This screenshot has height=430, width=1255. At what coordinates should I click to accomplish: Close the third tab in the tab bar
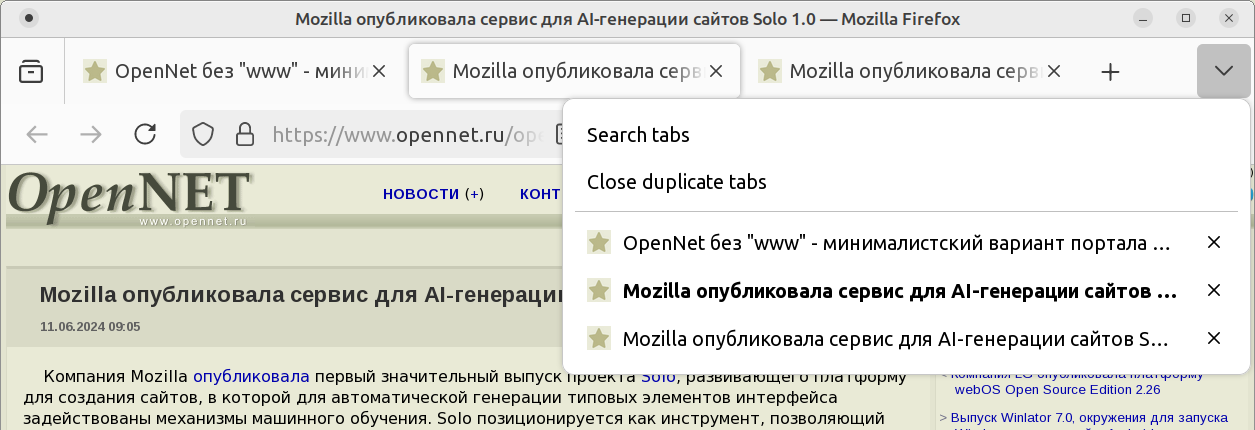[x=1052, y=71]
